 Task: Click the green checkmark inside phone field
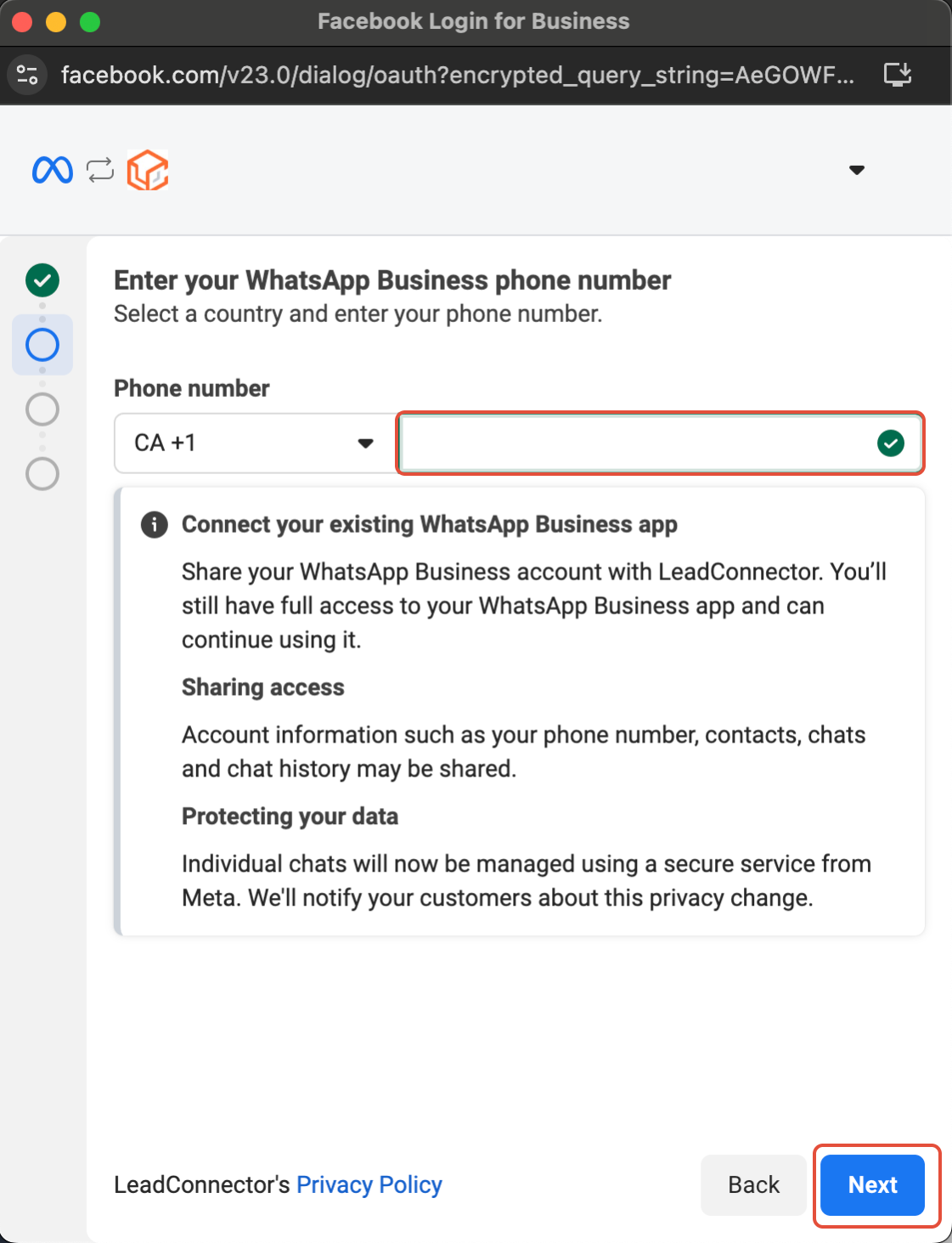(x=891, y=443)
